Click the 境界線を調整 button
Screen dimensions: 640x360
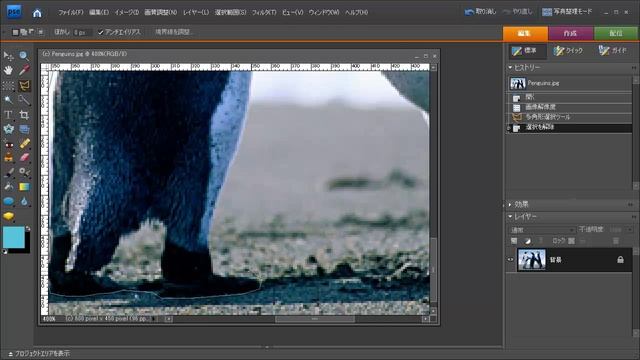click(173, 32)
